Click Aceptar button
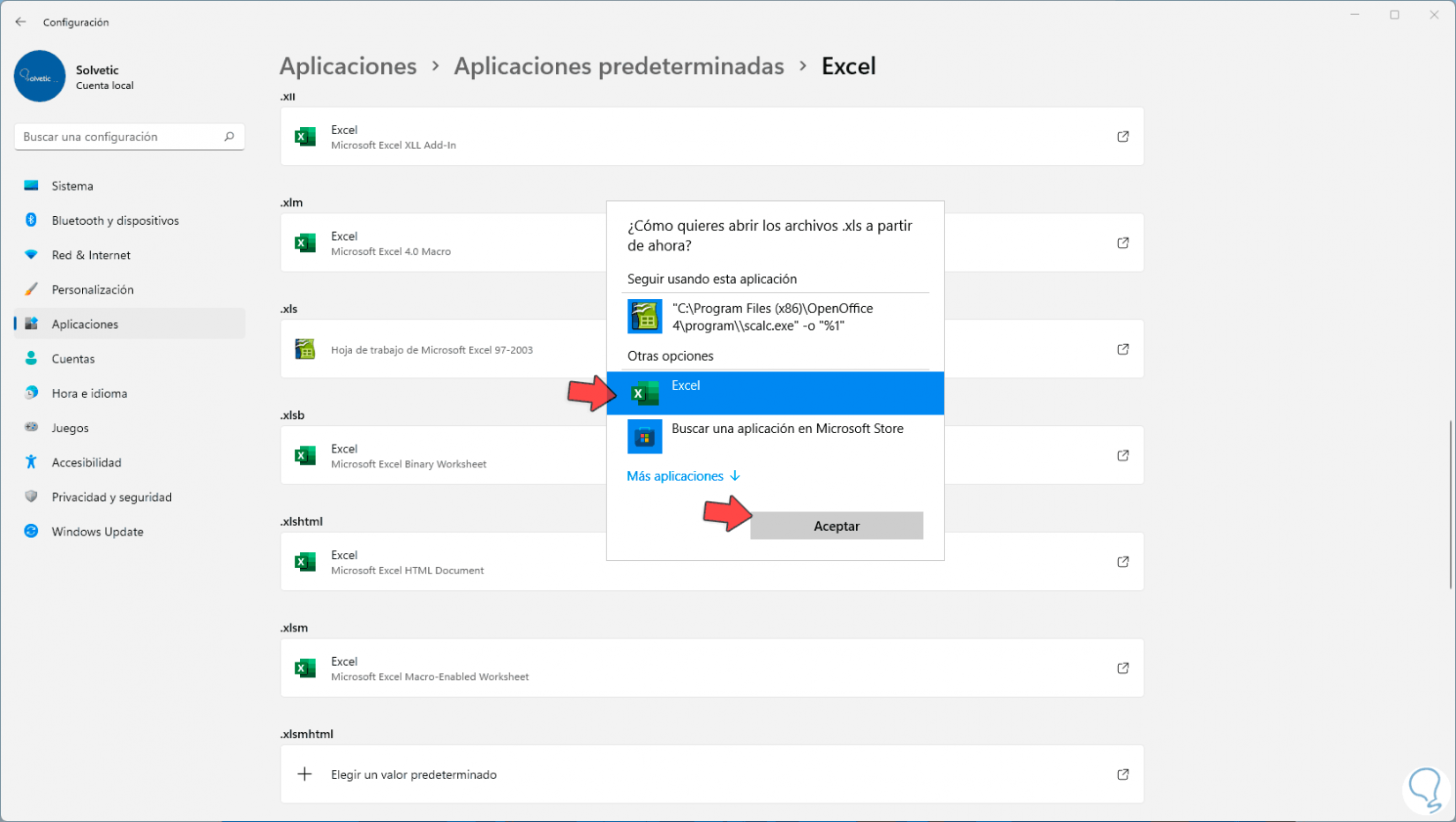Screen dimensions: 1456x822 [837, 526]
